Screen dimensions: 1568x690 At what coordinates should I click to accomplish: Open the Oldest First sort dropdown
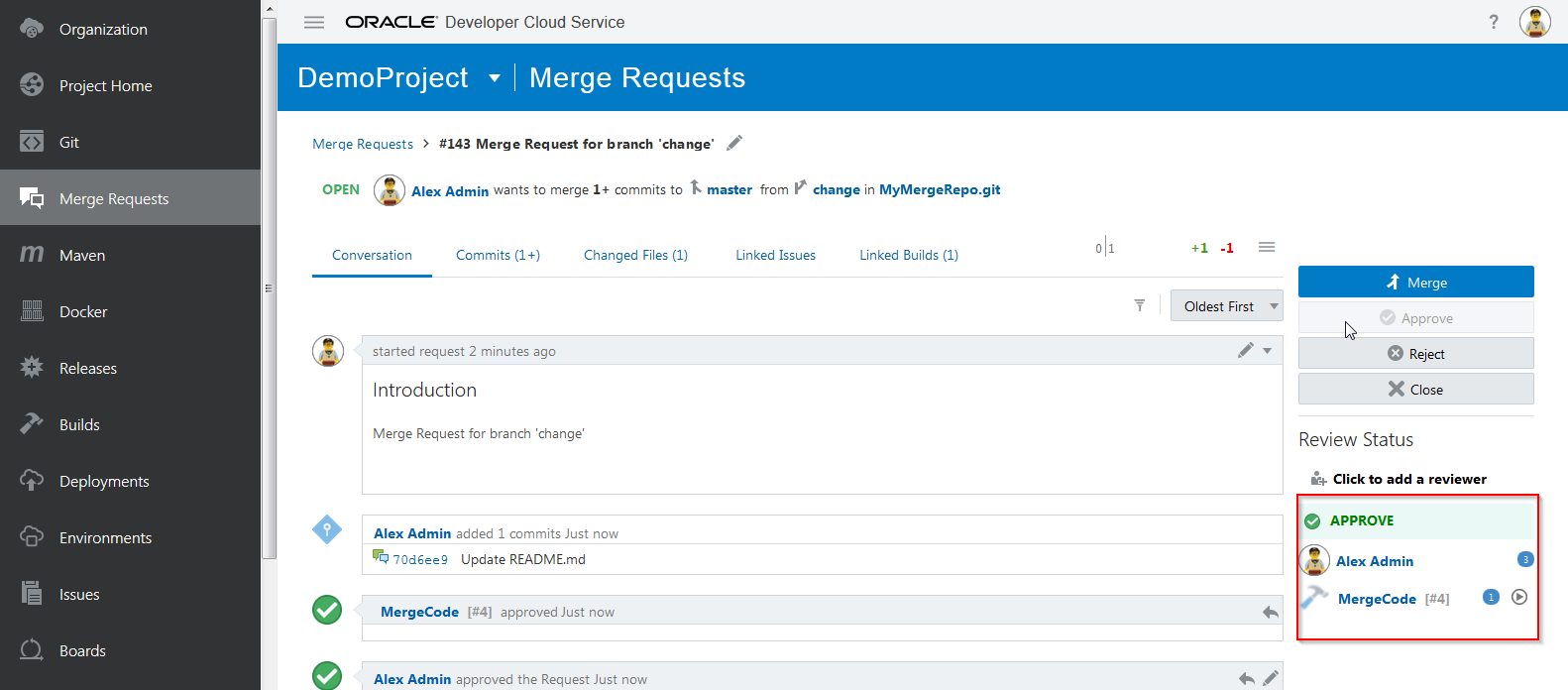tap(1226, 306)
